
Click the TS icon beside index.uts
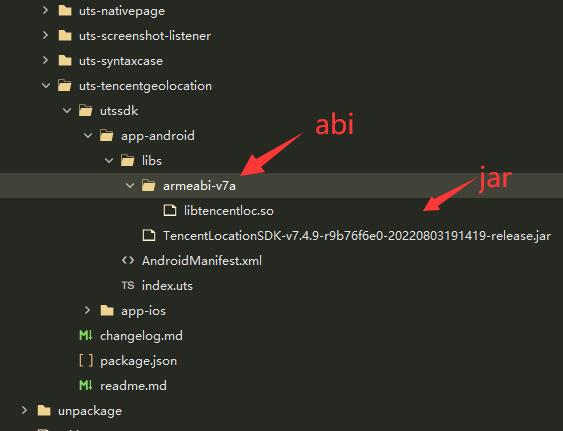click(128, 286)
